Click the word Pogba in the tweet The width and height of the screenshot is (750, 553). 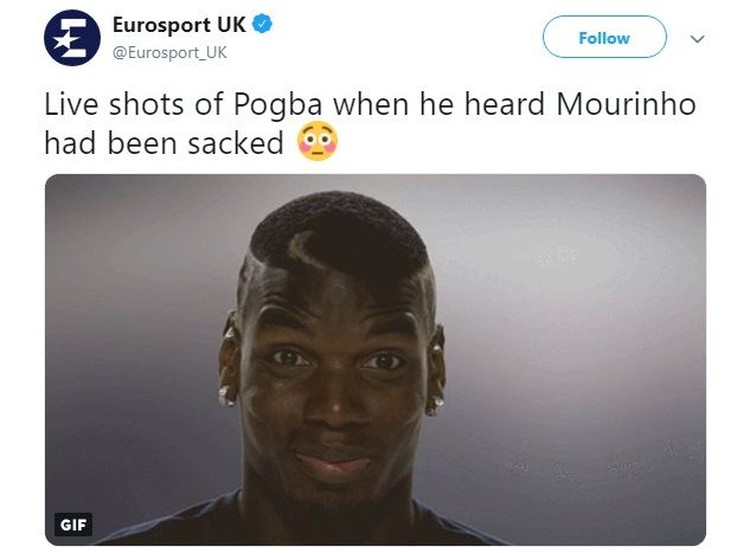coord(278,105)
